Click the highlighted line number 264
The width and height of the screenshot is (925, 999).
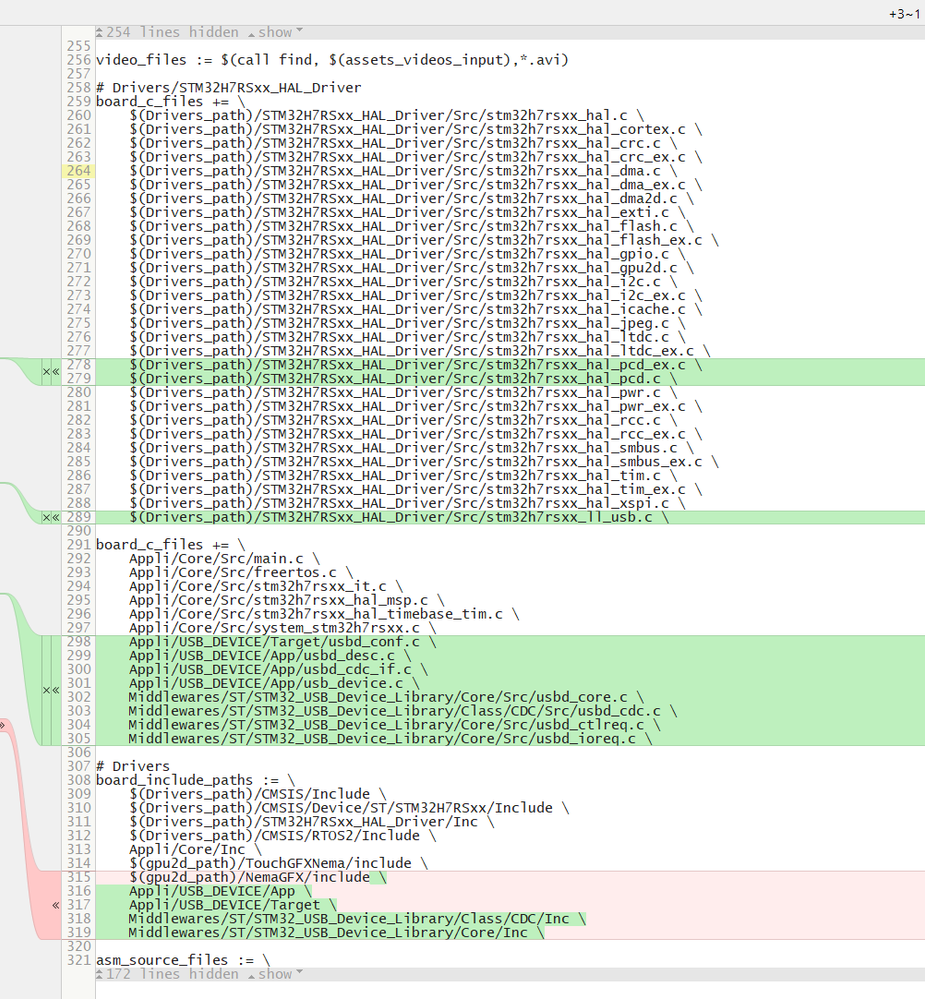(78, 171)
